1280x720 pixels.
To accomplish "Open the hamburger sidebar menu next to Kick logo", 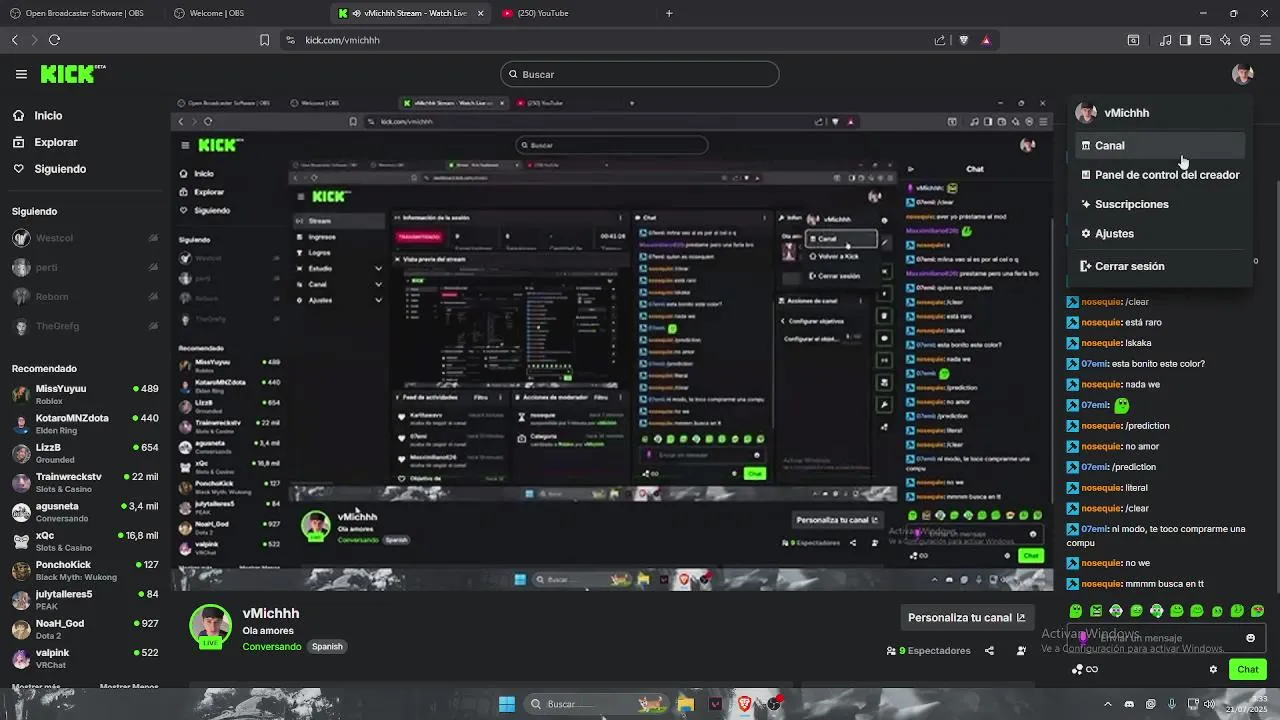I will click(21, 74).
